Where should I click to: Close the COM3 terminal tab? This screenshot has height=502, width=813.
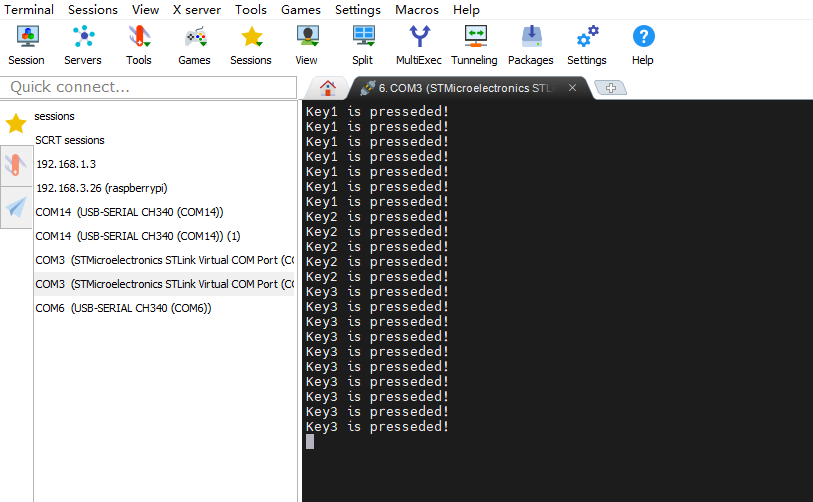pyautogui.click(x=572, y=87)
